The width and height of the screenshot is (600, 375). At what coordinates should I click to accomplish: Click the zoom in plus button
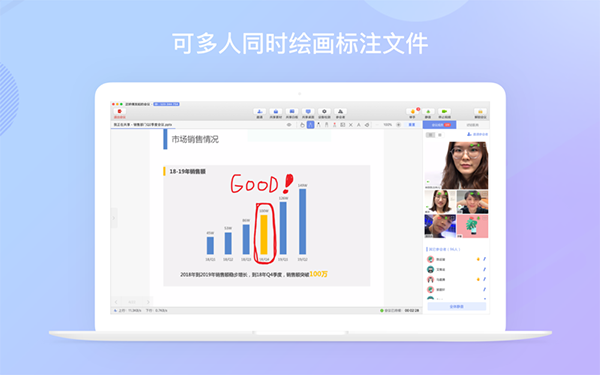click(398, 125)
